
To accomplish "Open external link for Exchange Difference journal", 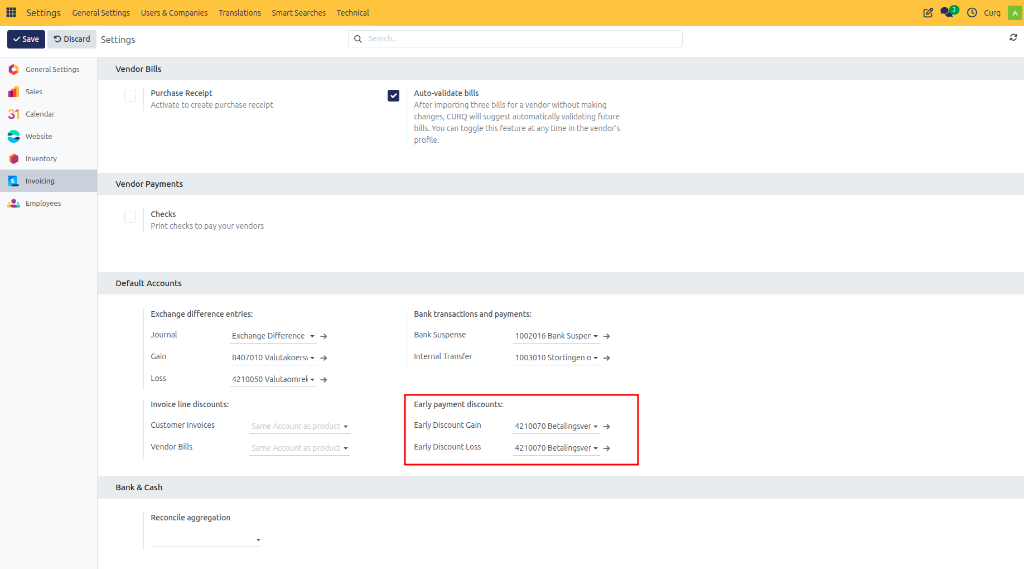I will (x=323, y=336).
